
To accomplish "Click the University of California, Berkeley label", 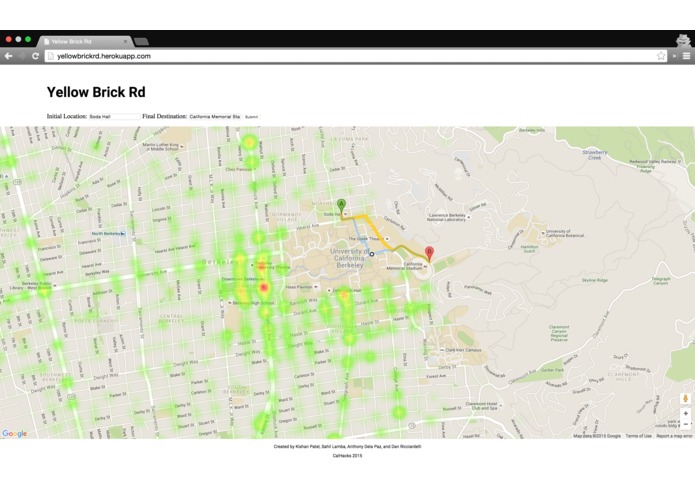I will coord(349,258).
